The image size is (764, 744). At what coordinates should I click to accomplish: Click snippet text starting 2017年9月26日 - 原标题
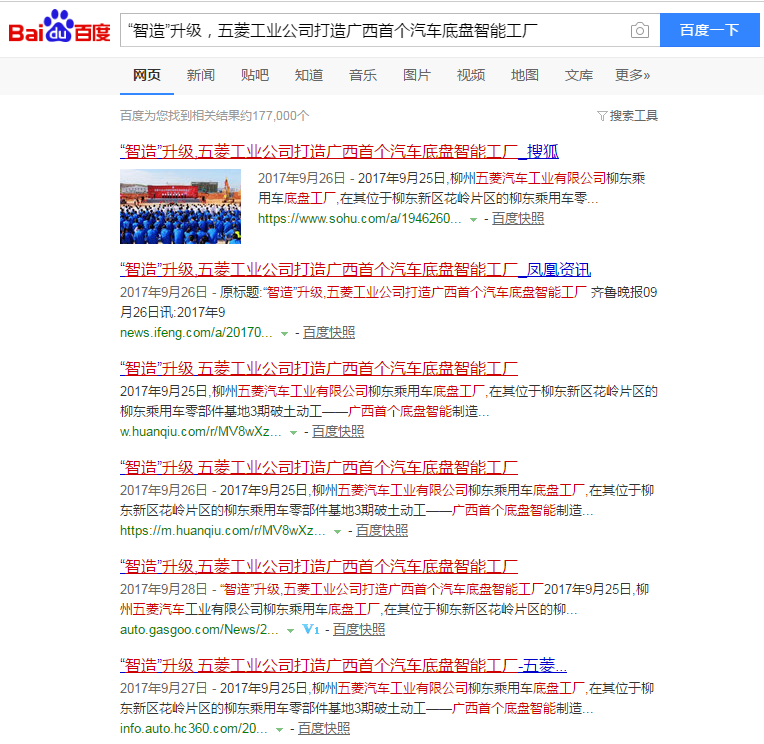click(388, 302)
